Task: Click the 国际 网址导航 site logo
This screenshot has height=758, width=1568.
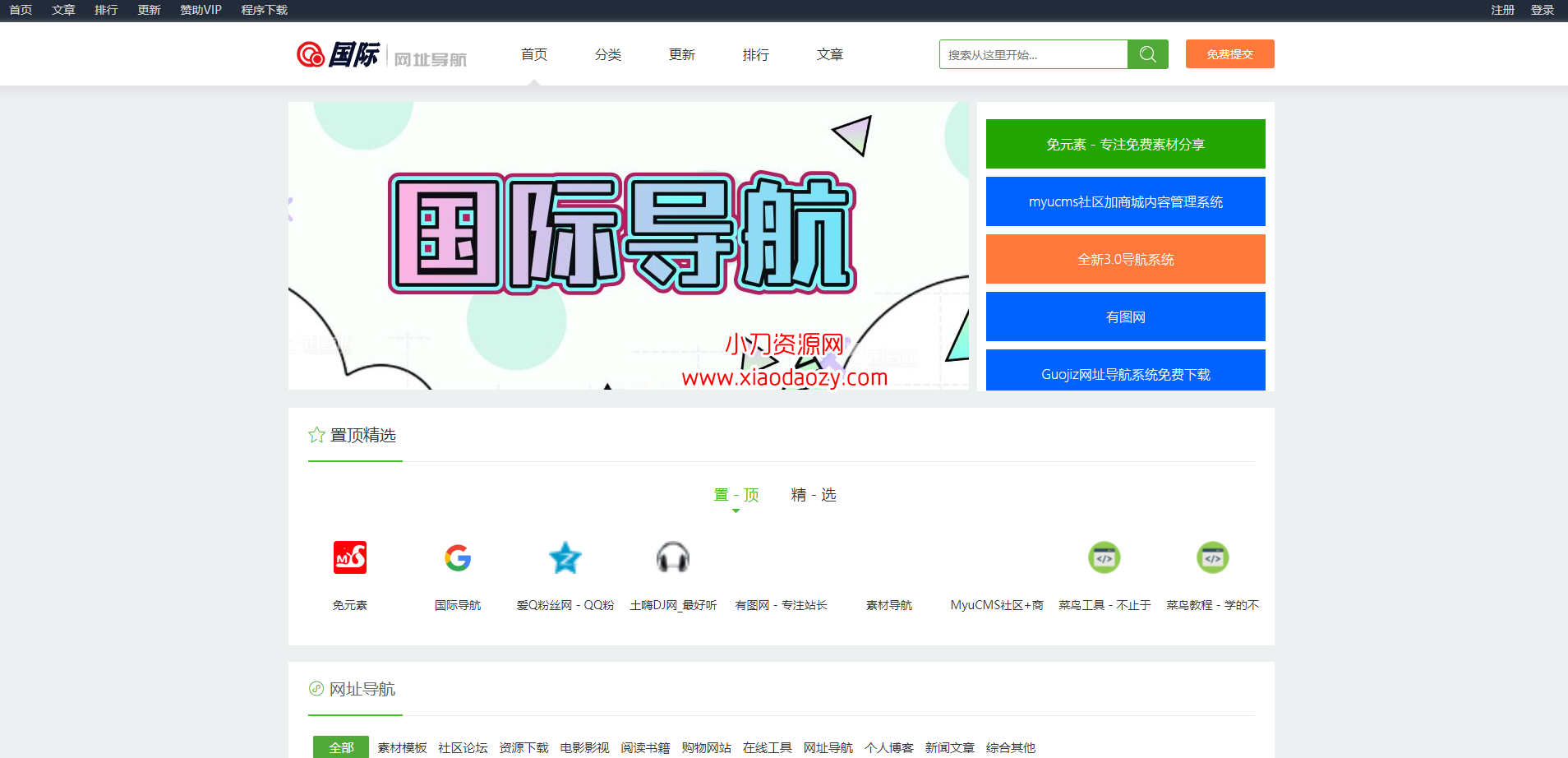Action: [x=381, y=55]
